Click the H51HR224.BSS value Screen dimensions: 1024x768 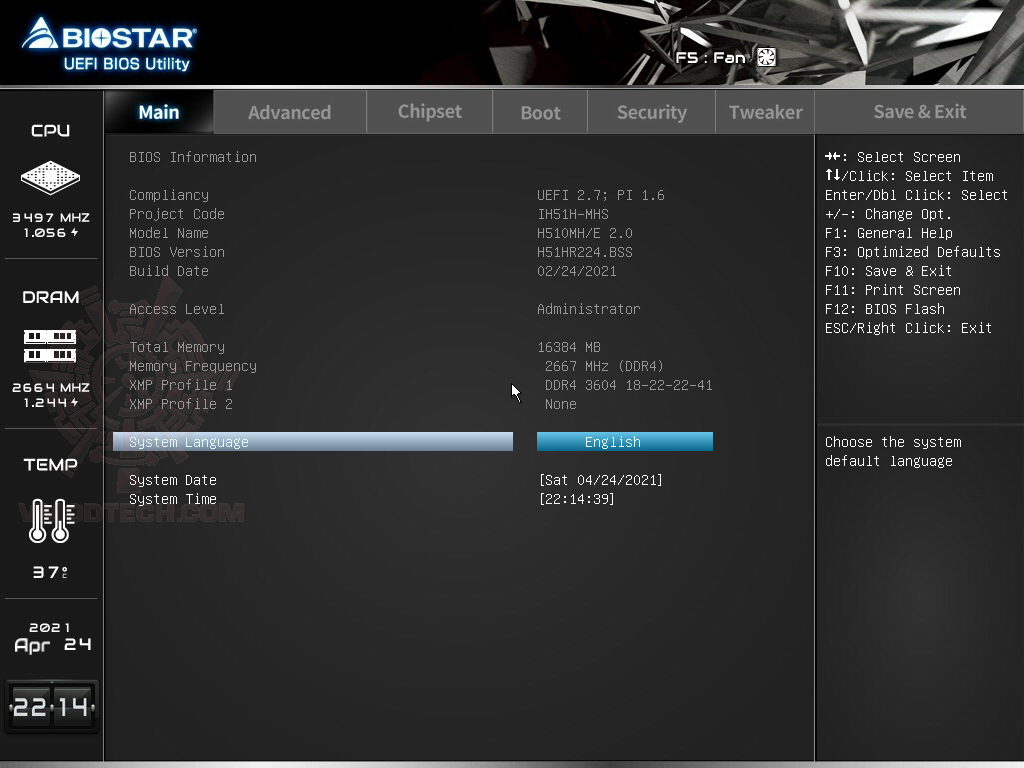(584, 252)
